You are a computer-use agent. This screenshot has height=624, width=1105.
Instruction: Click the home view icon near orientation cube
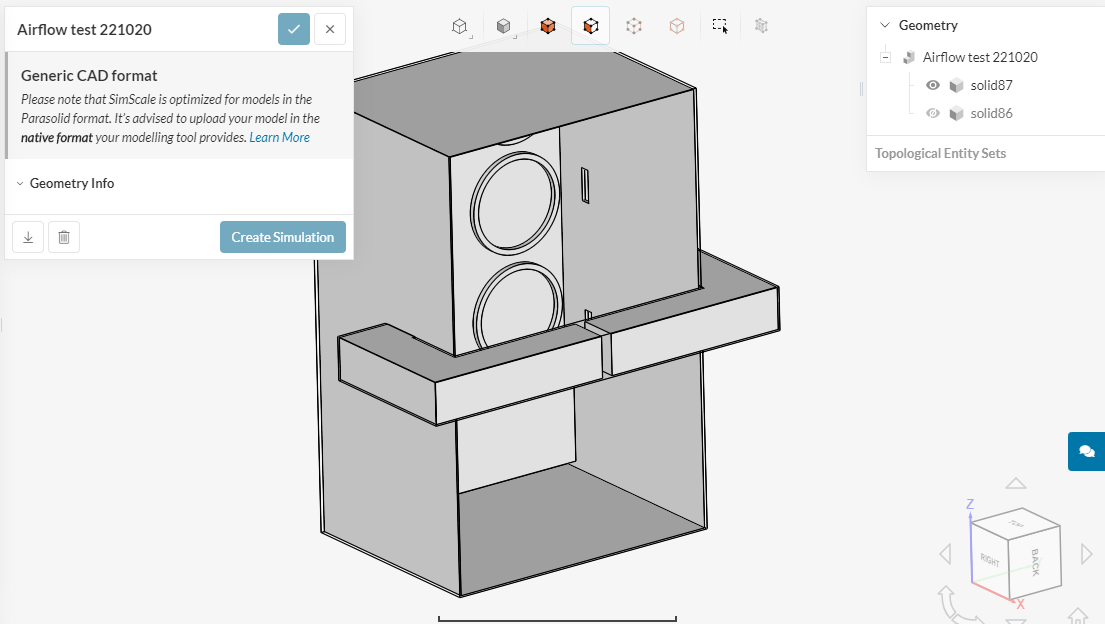point(1077,614)
